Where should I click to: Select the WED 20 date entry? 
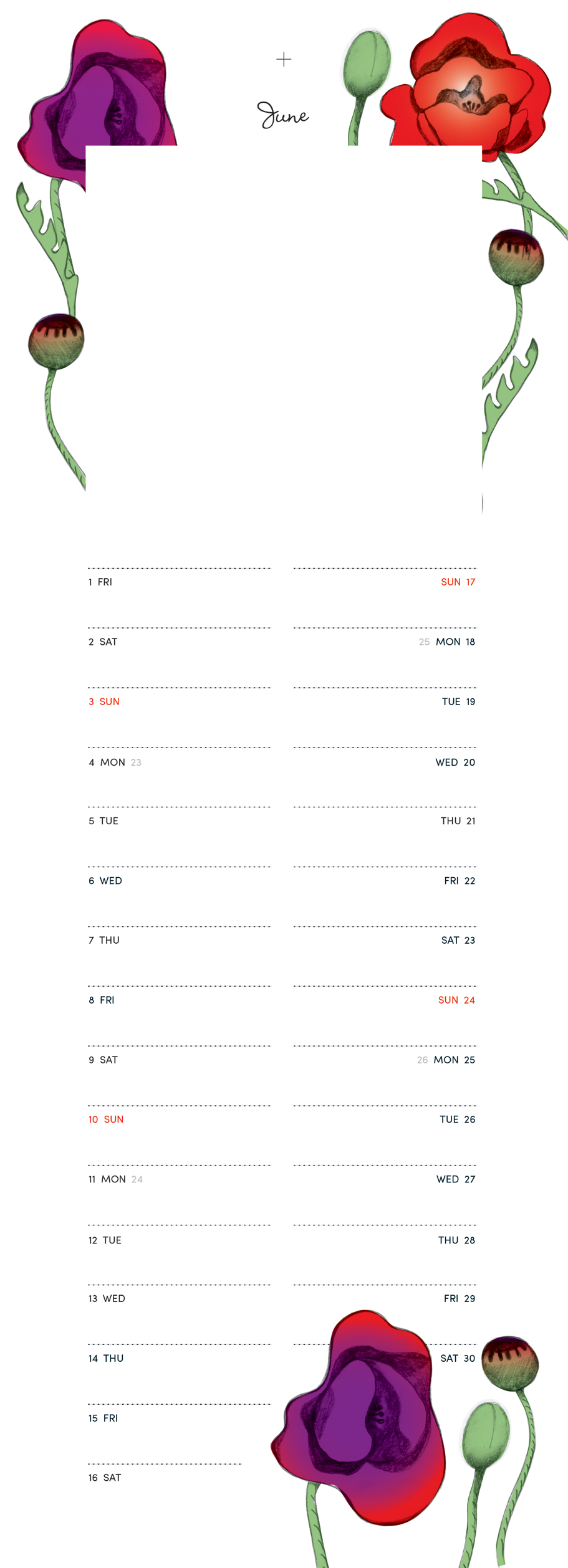tap(455, 763)
